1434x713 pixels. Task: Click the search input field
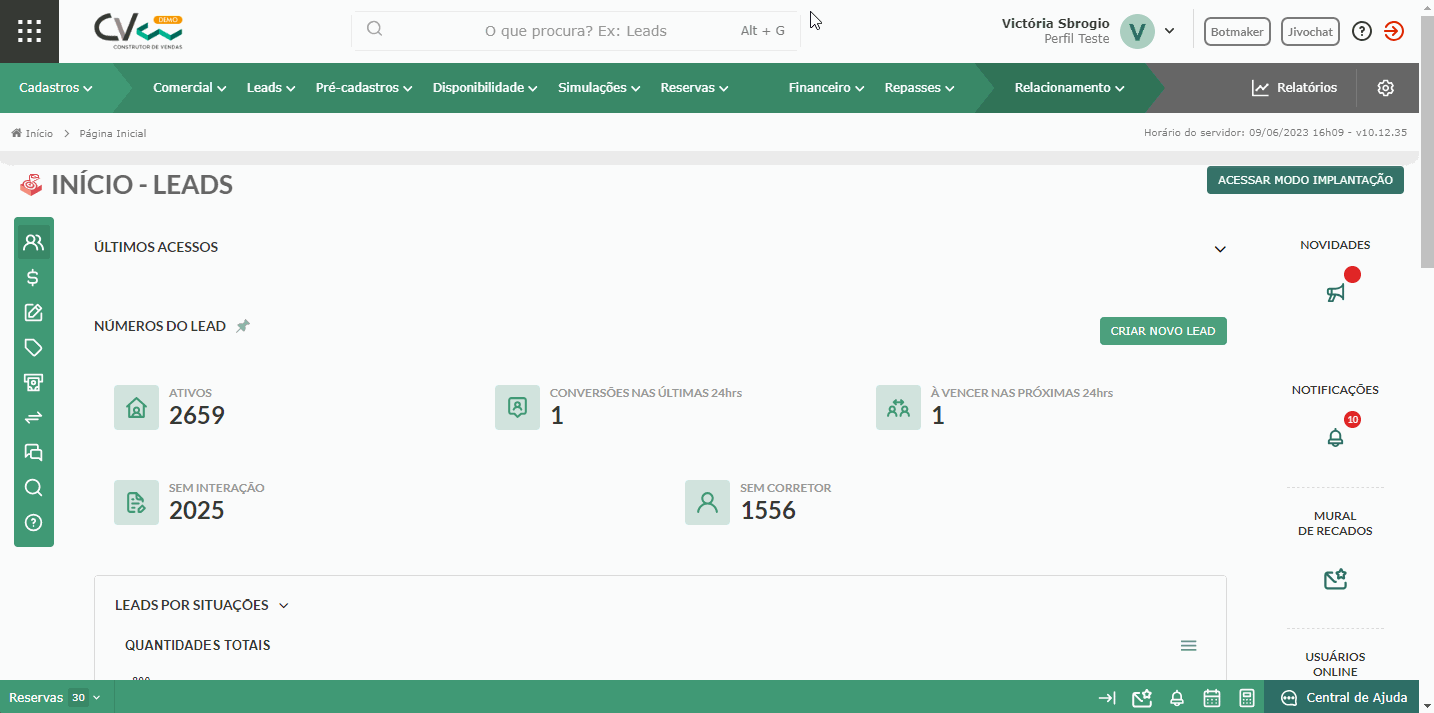[576, 30]
